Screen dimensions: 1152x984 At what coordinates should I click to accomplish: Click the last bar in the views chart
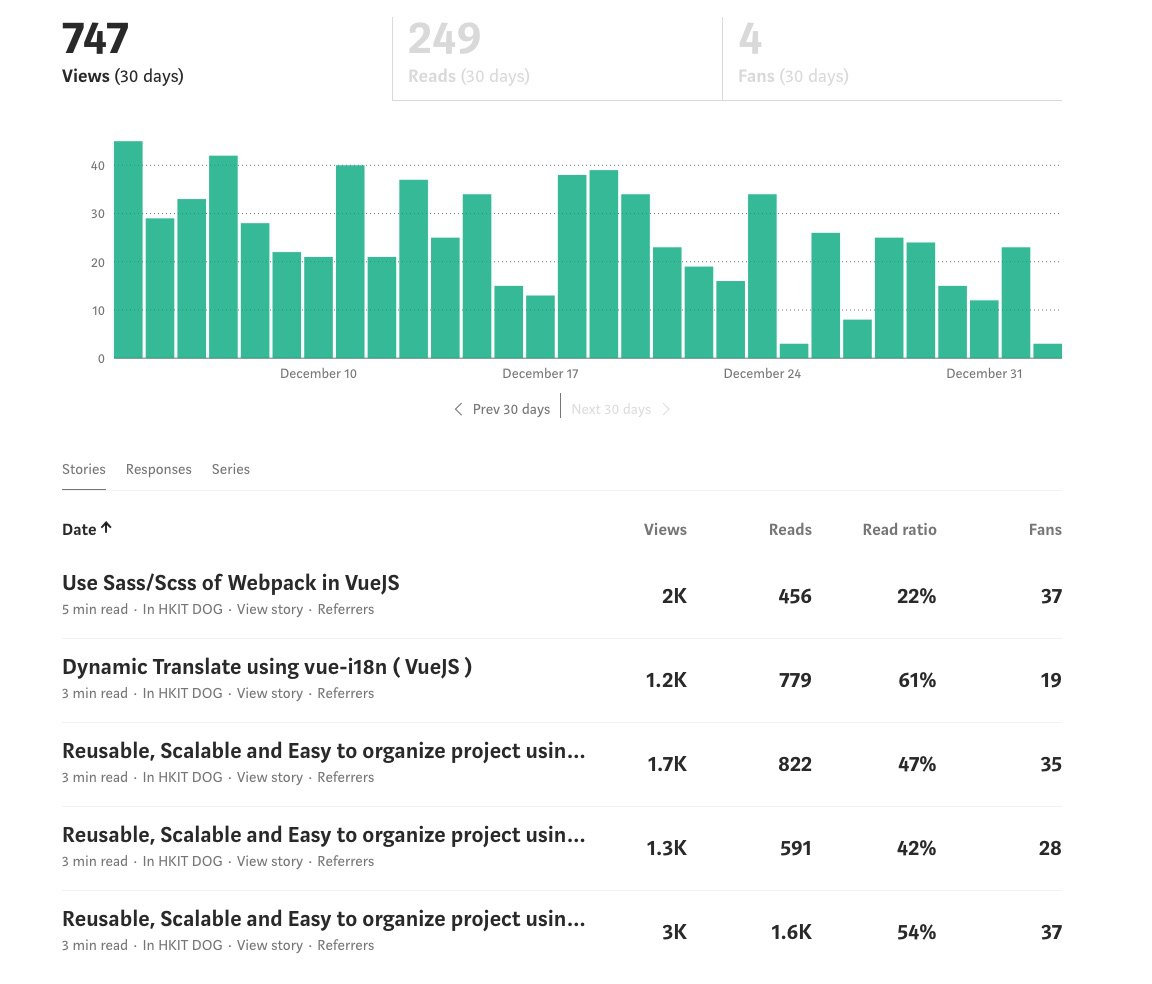click(1047, 350)
